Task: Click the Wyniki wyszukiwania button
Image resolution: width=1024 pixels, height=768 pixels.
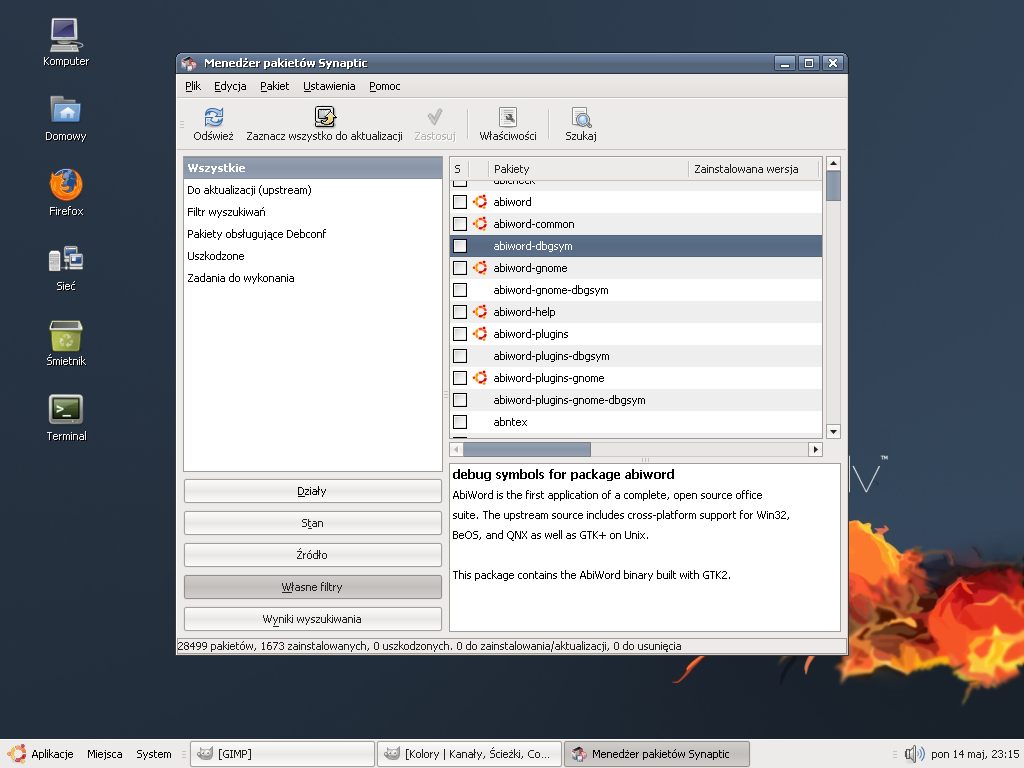Action: coord(312,619)
